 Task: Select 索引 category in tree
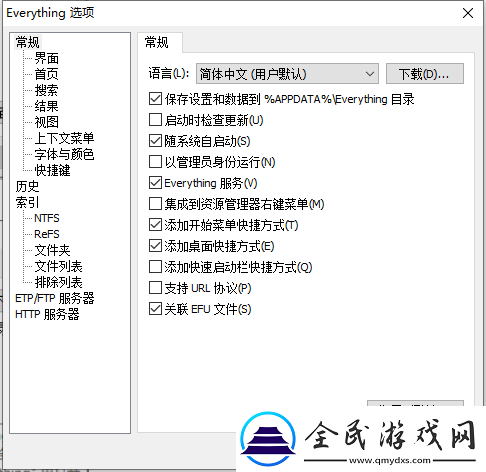click(x=27, y=202)
